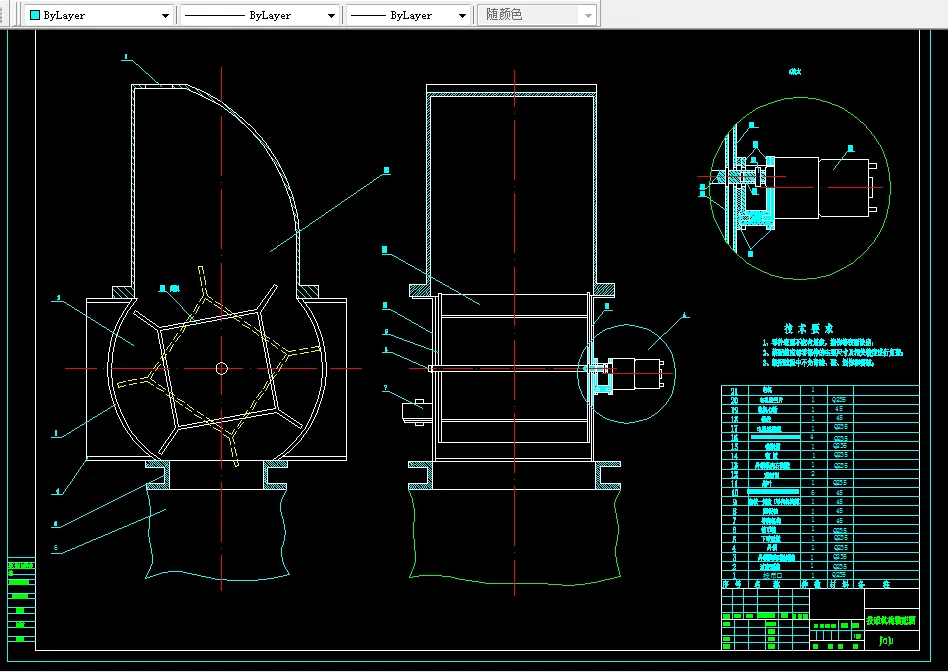This screenshot has height=672, width=948.
Task: Open the linetype ByLayer dropdown with long line
Action: [260, 15]
